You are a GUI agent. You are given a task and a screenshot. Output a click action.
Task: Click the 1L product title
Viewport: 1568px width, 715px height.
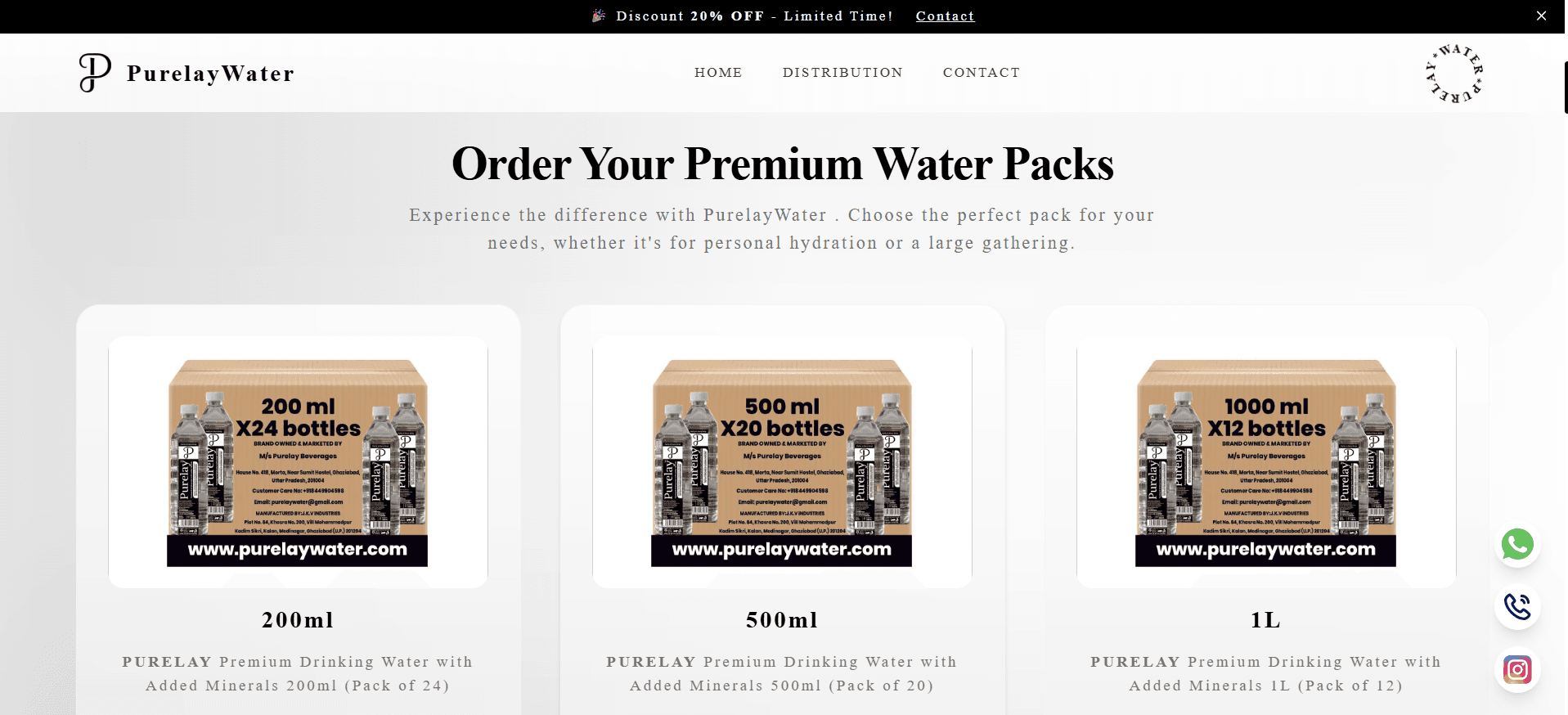point(1265,620)
